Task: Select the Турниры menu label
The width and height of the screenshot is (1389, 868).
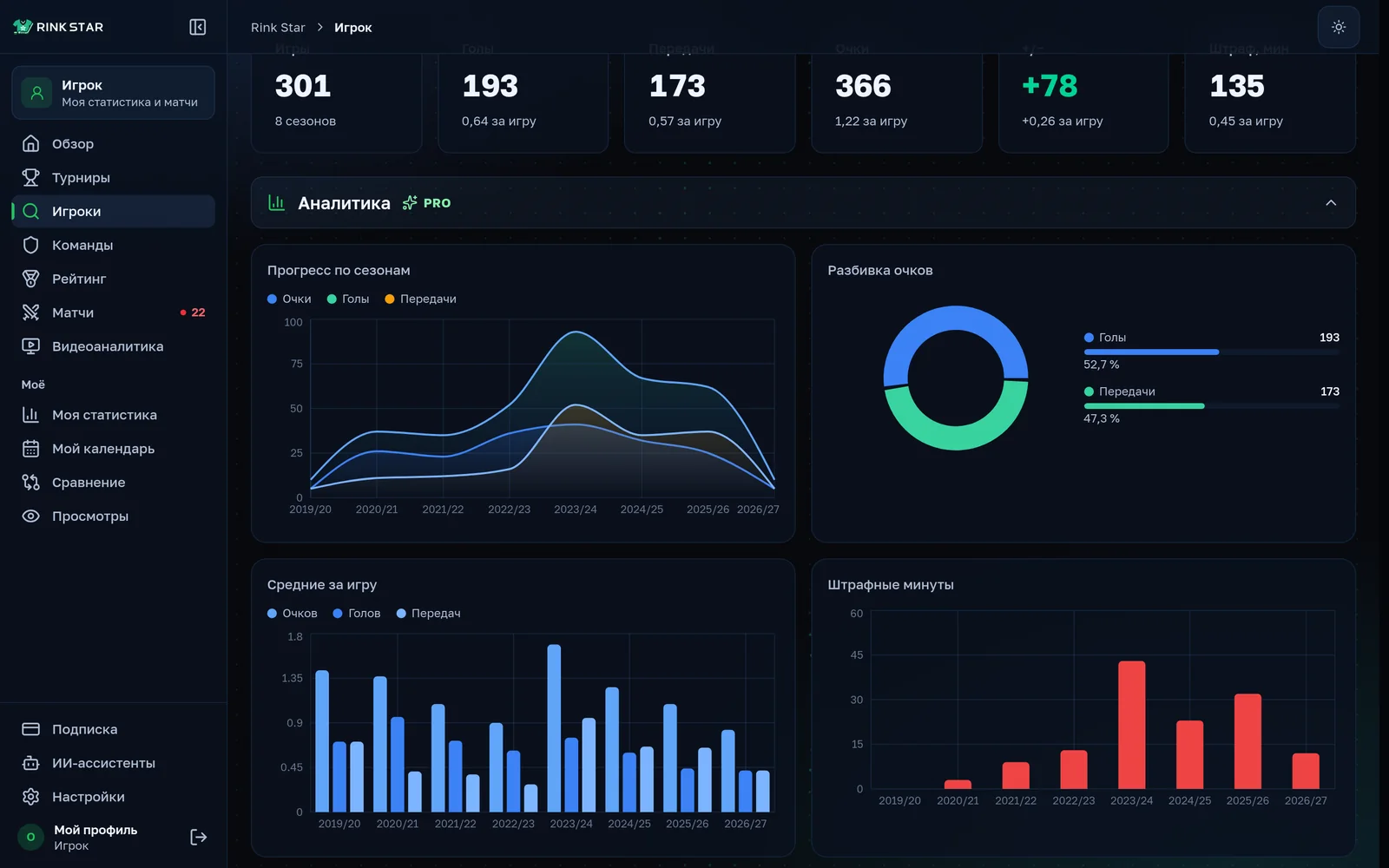Action: pyautogui.click(x=81, y=178)
